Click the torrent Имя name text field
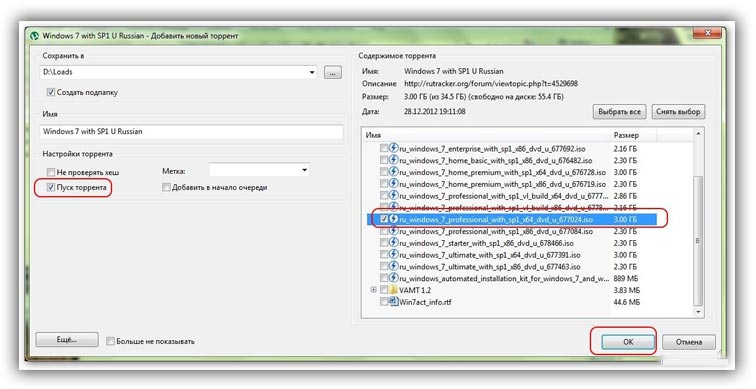The height and width of the screenshot is (389, 756). click(x=192, y=132)
